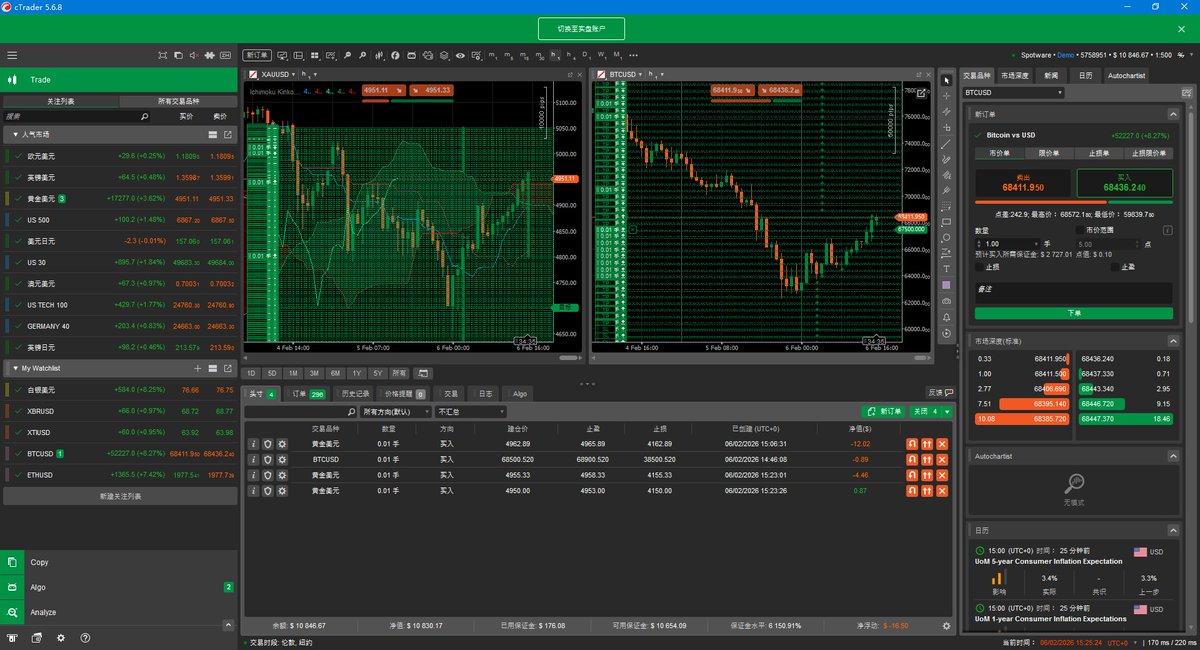Toggle 关注列表 watchlist view
1200x650 pixels.
(61, 102)
